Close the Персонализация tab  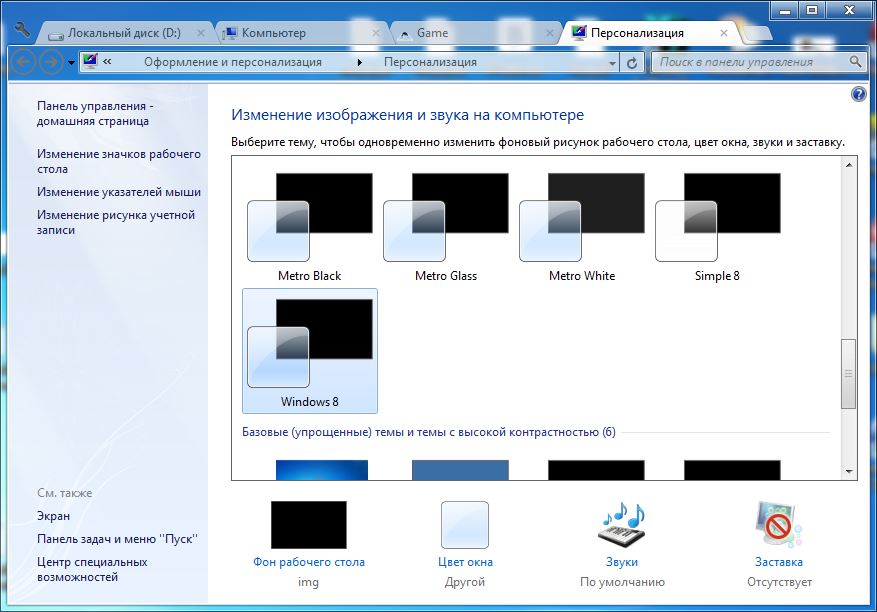724,34
